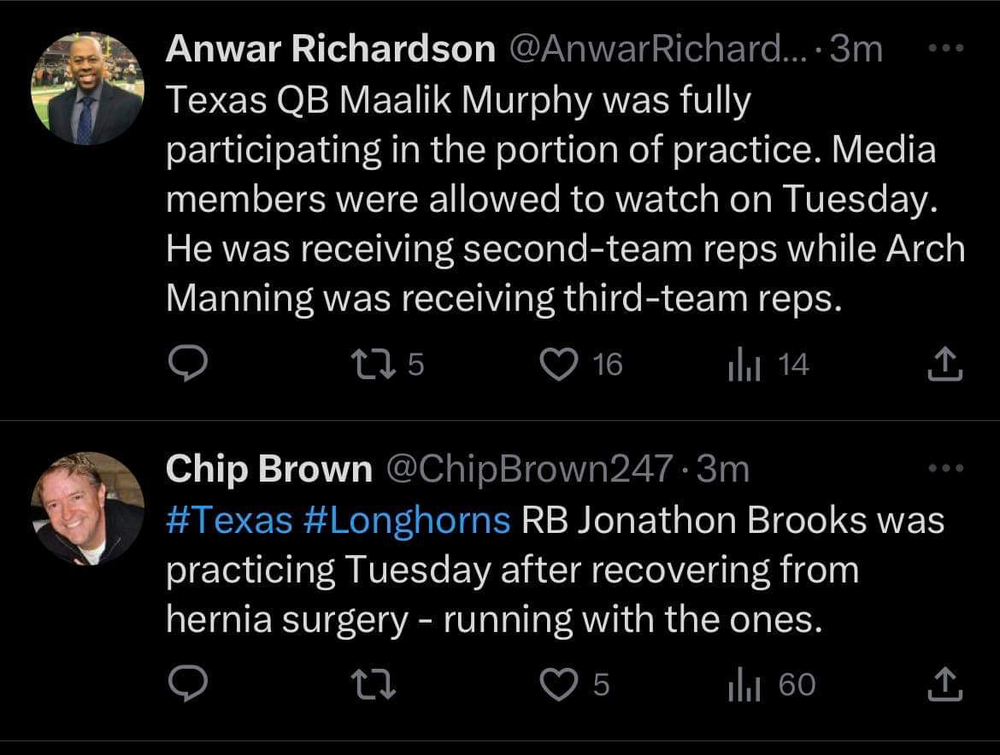Open the @ChipBrown247 handle
This screenshot has height=755, width=1000.
point(530,468)
